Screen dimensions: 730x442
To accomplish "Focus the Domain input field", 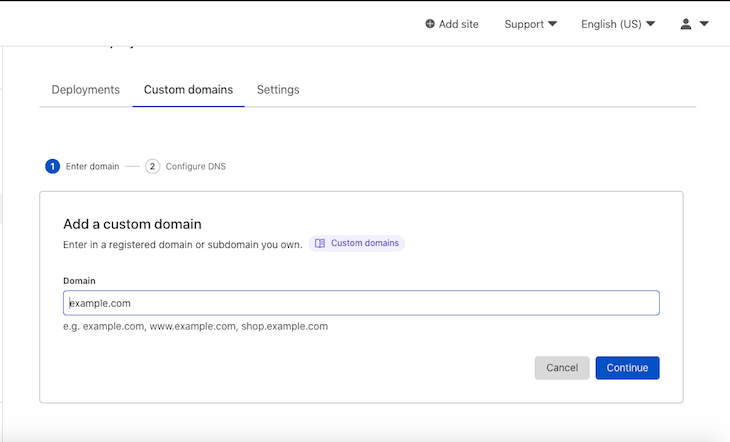I will pyautogui.click(x=361, y=303).
